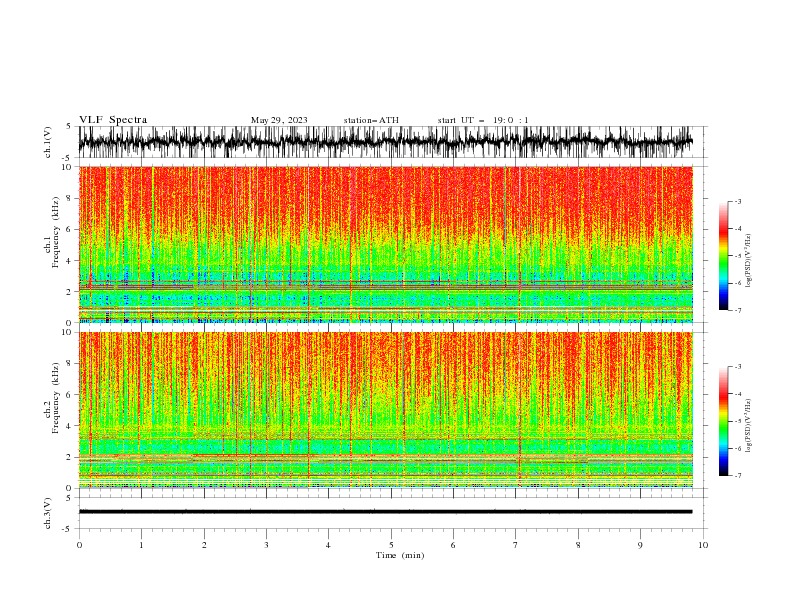Click time axis tick label "8"
Screen dimensions: 792x612
point(578,545)
